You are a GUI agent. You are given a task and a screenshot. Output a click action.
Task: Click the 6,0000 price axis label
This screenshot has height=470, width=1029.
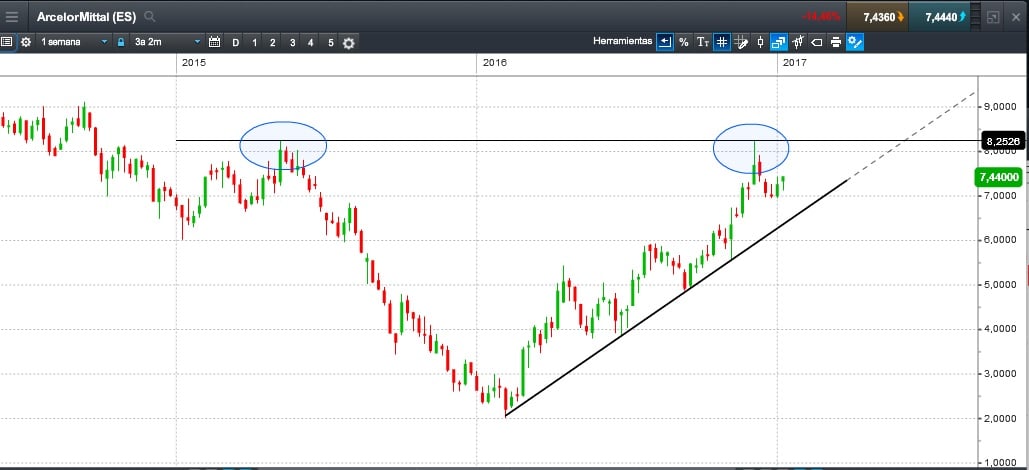coord(1001,240)
